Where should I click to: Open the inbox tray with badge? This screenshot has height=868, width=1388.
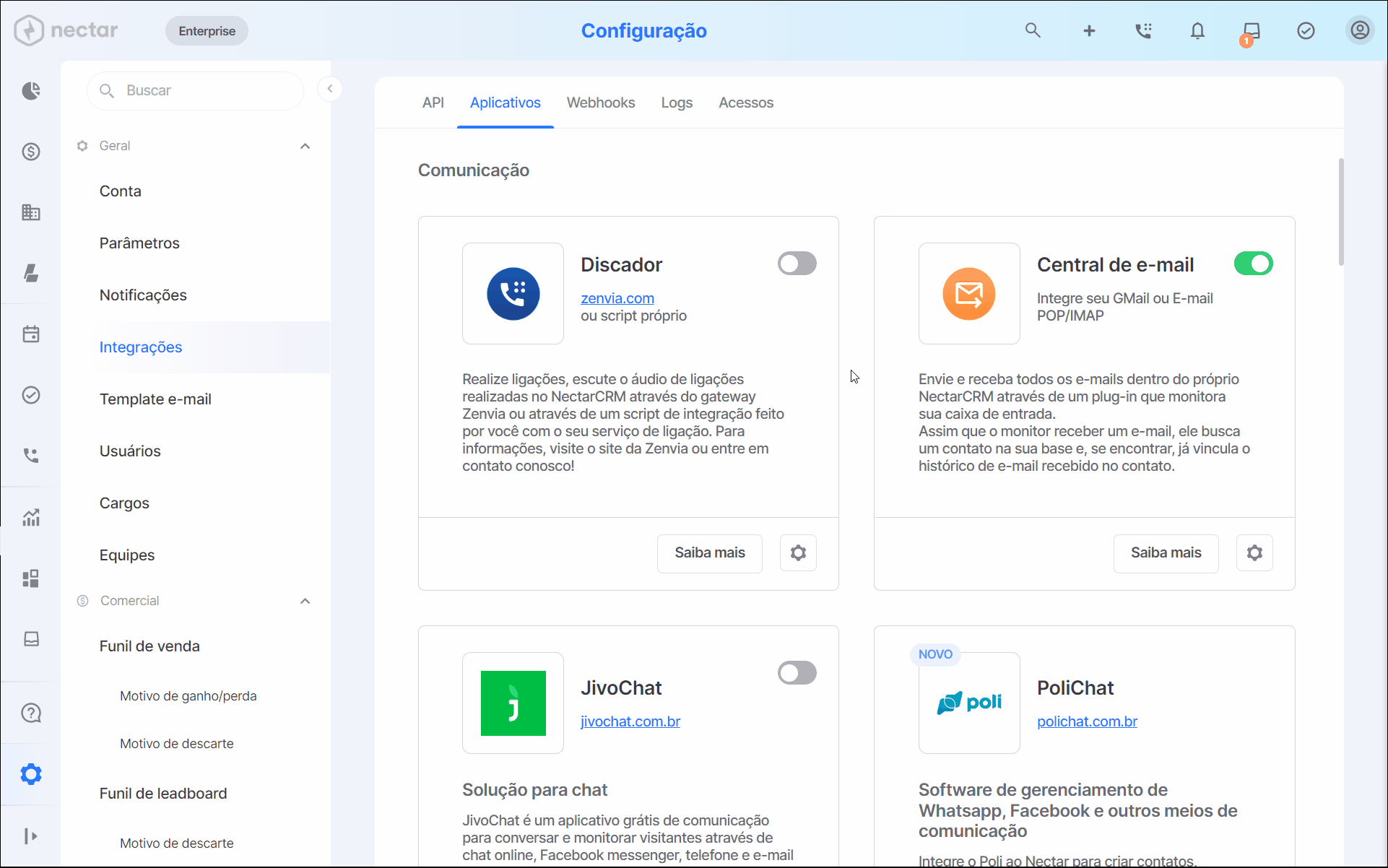(x=1251, y=32)
